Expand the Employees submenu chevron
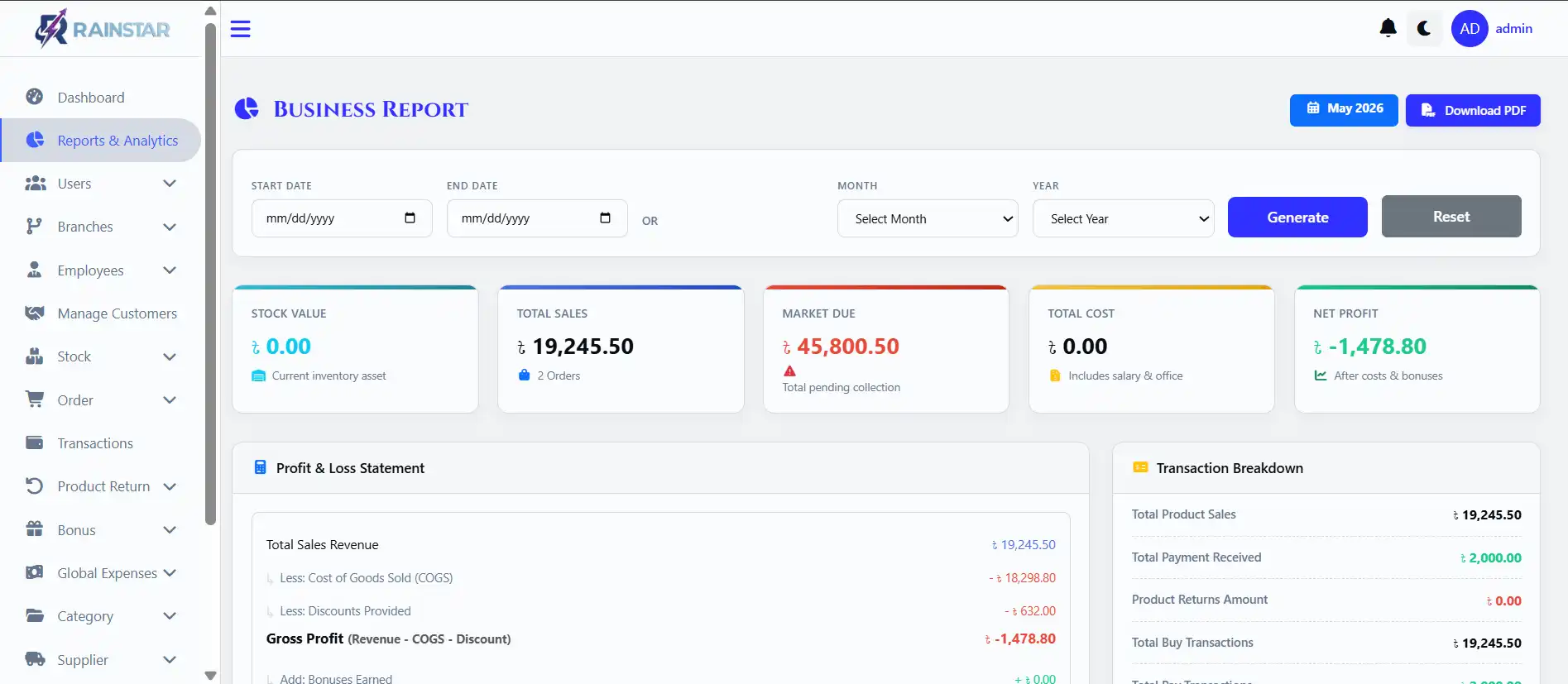Image resolution: width=1568 pixels, height=684 pixels. [170, 270]
